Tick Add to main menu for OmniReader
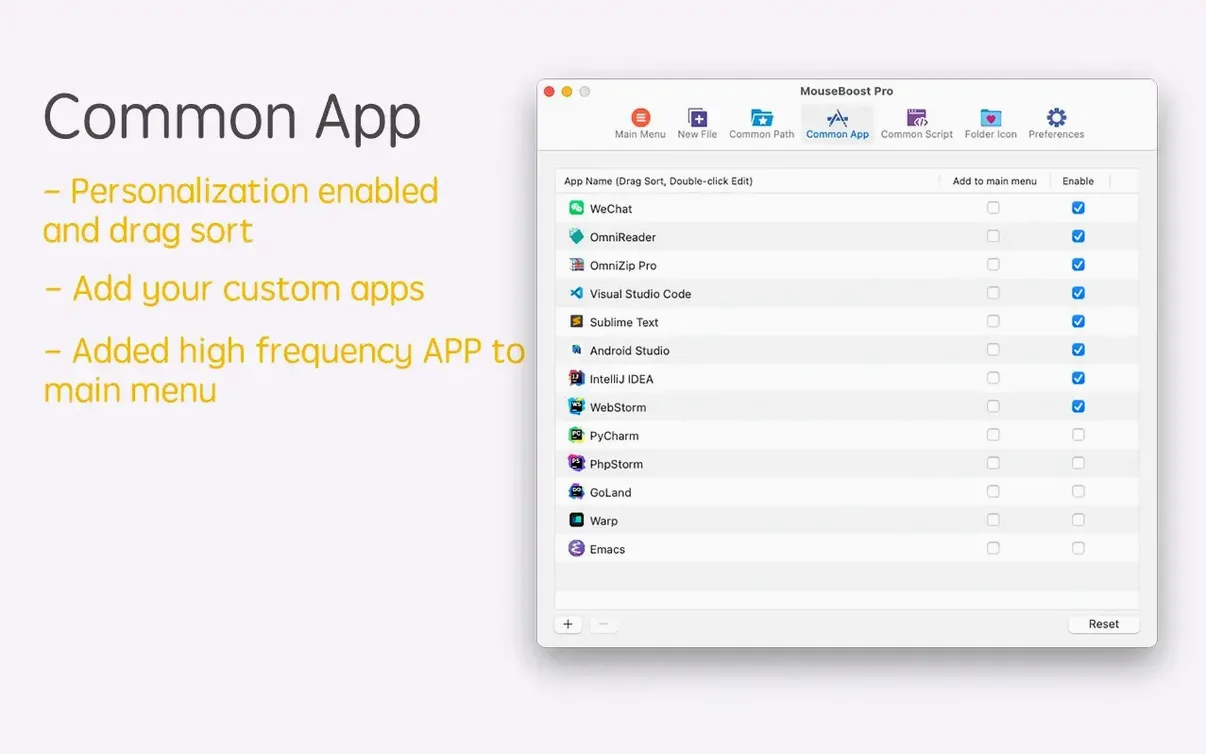 tap(993, 236)
